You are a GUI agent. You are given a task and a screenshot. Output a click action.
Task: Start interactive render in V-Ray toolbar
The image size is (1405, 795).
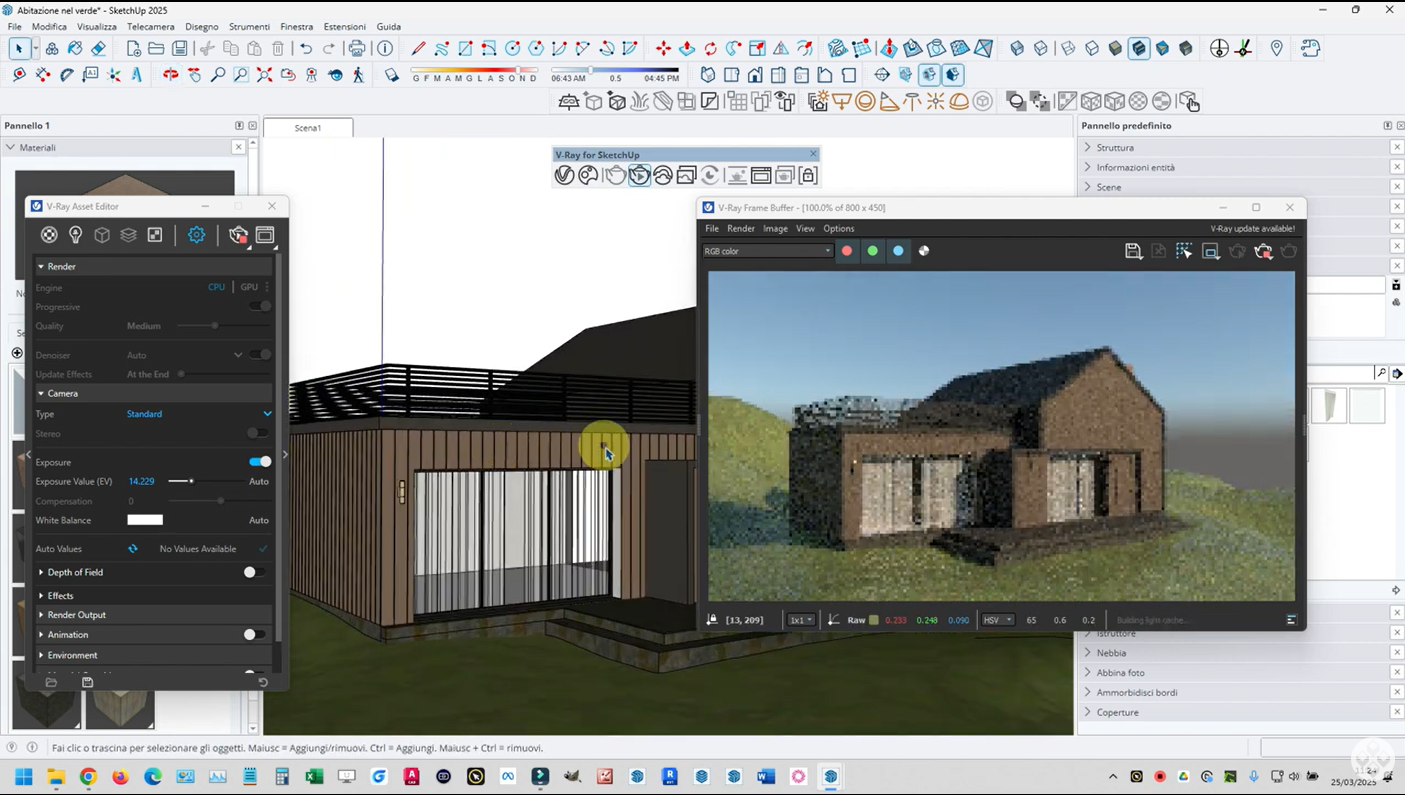(x=639, y=176)
